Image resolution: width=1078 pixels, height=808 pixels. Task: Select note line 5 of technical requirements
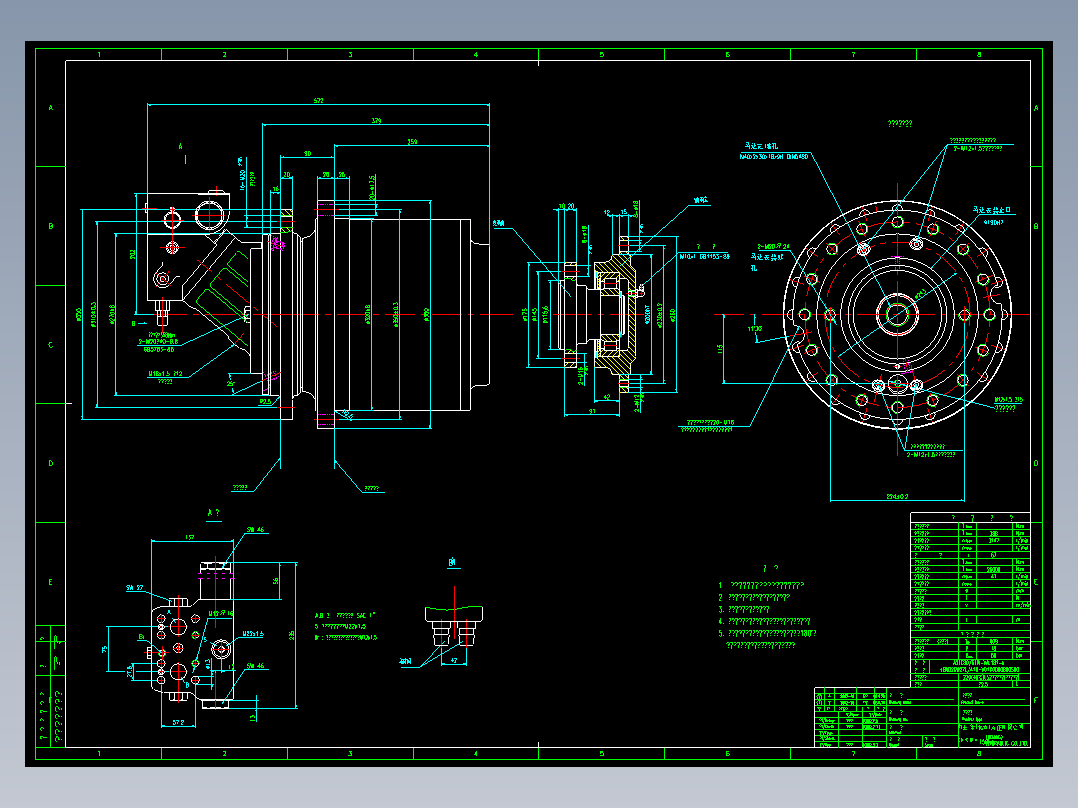[x=768, y=633]
